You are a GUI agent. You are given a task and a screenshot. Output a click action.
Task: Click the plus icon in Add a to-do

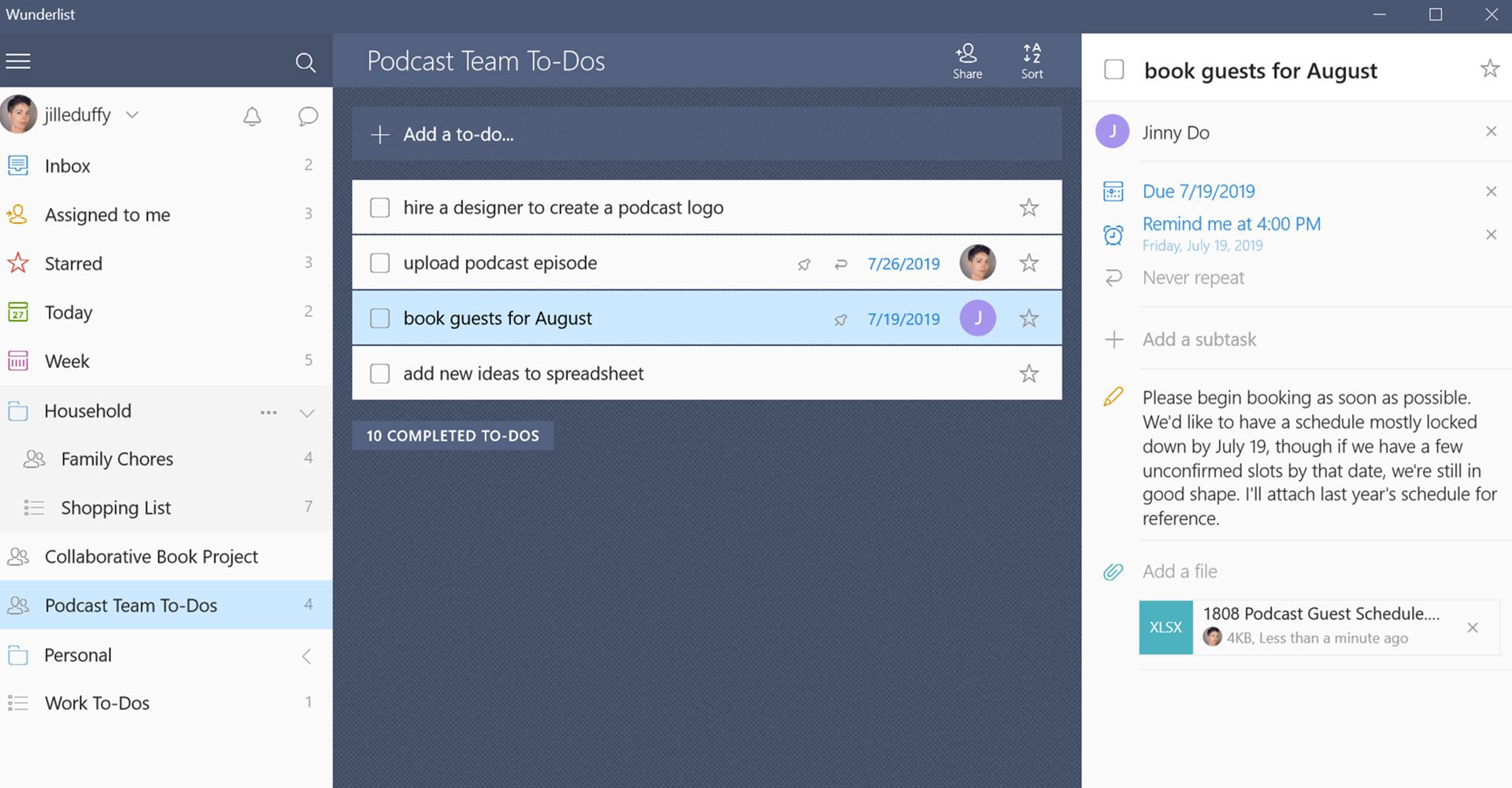(380, 135)
